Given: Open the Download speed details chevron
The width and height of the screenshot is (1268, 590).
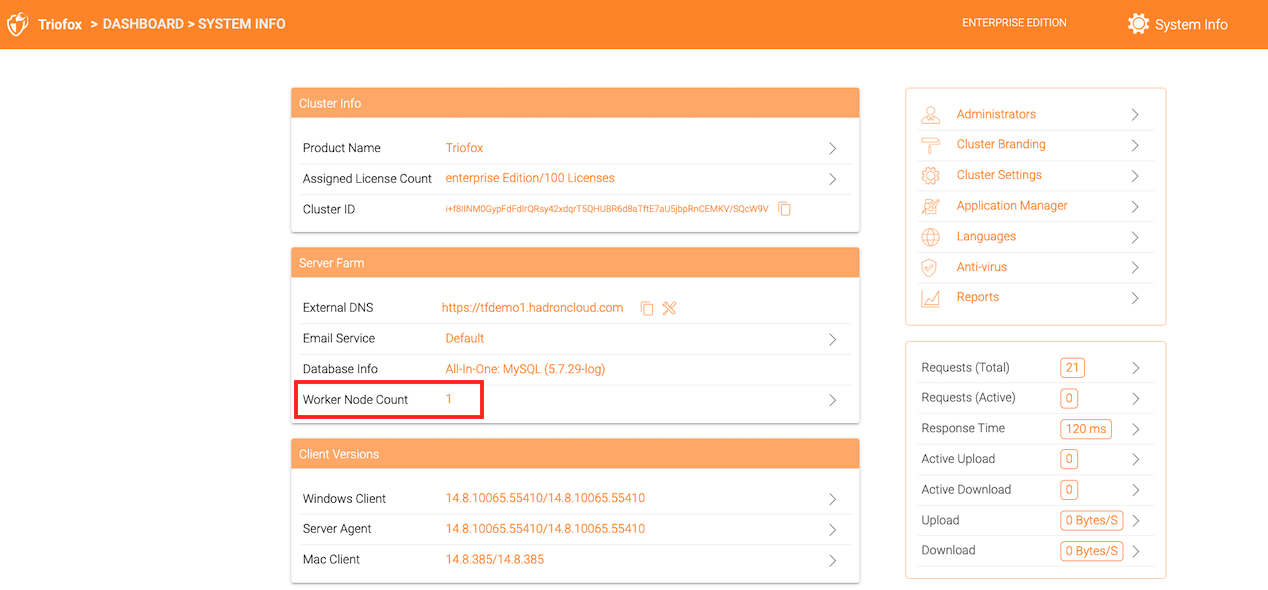Looking at the screenshot, I should [x=1136, y=551].
